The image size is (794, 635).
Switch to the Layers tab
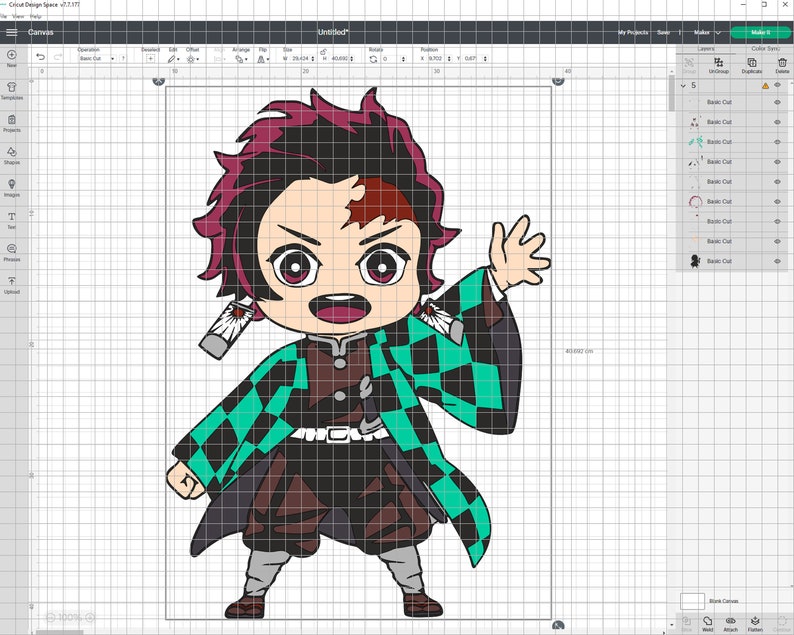(x=705, y=49)
